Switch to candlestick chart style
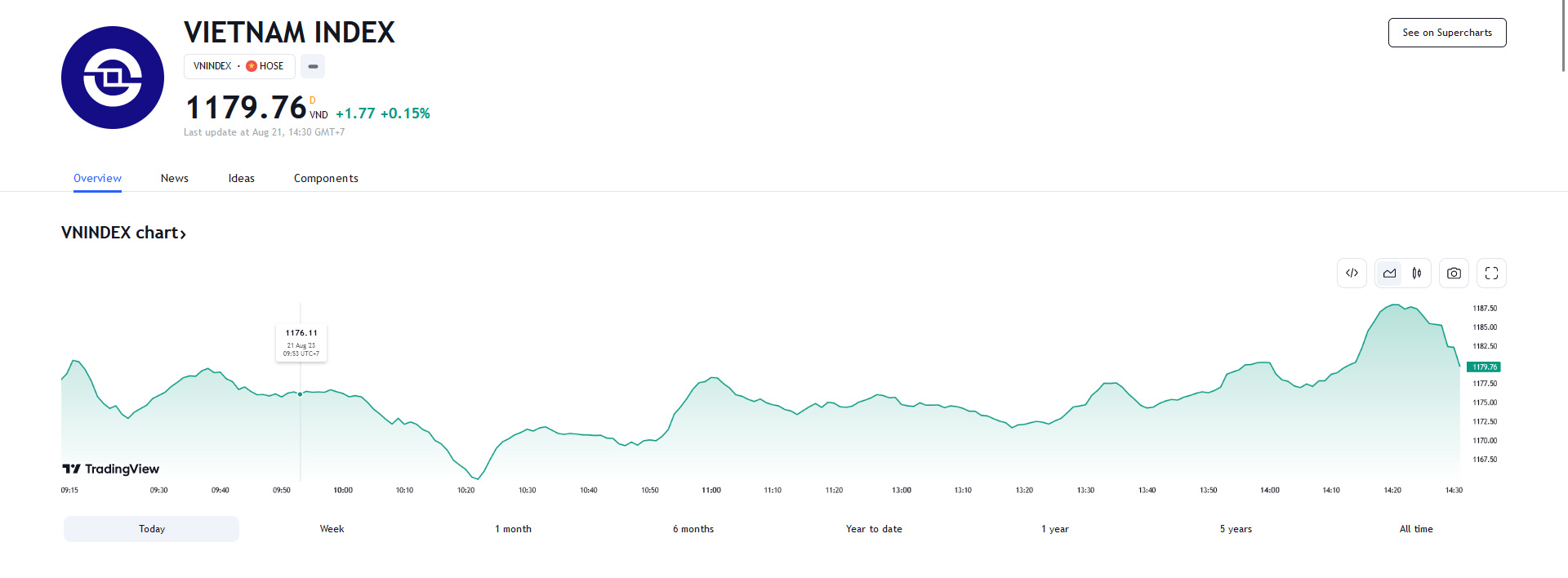 point(1417,273)
